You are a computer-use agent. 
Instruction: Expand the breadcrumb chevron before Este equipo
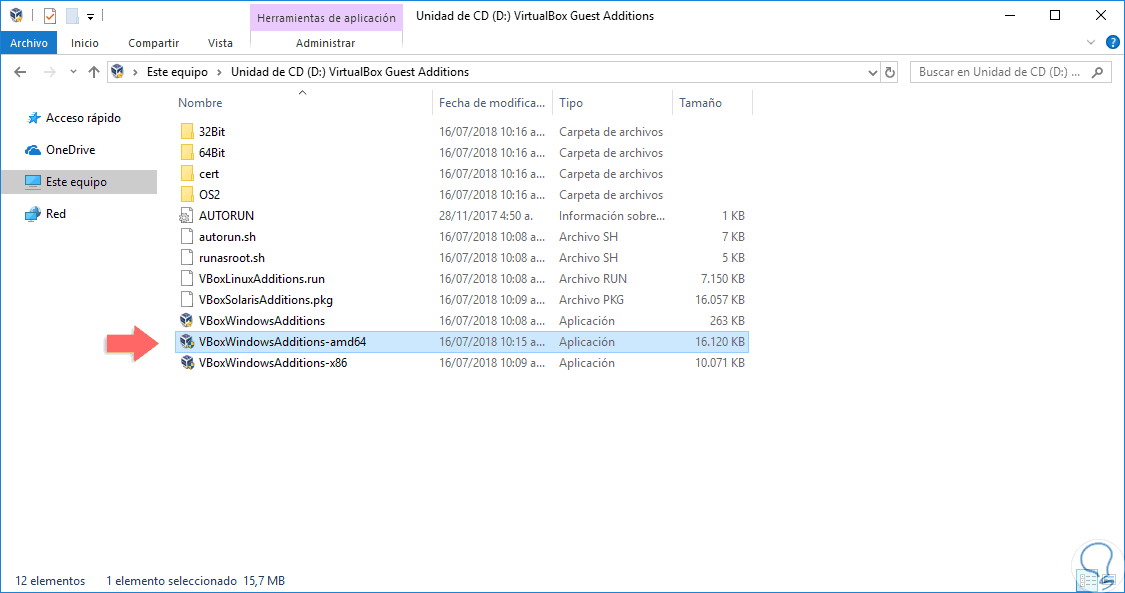click(x=135, y=72)
